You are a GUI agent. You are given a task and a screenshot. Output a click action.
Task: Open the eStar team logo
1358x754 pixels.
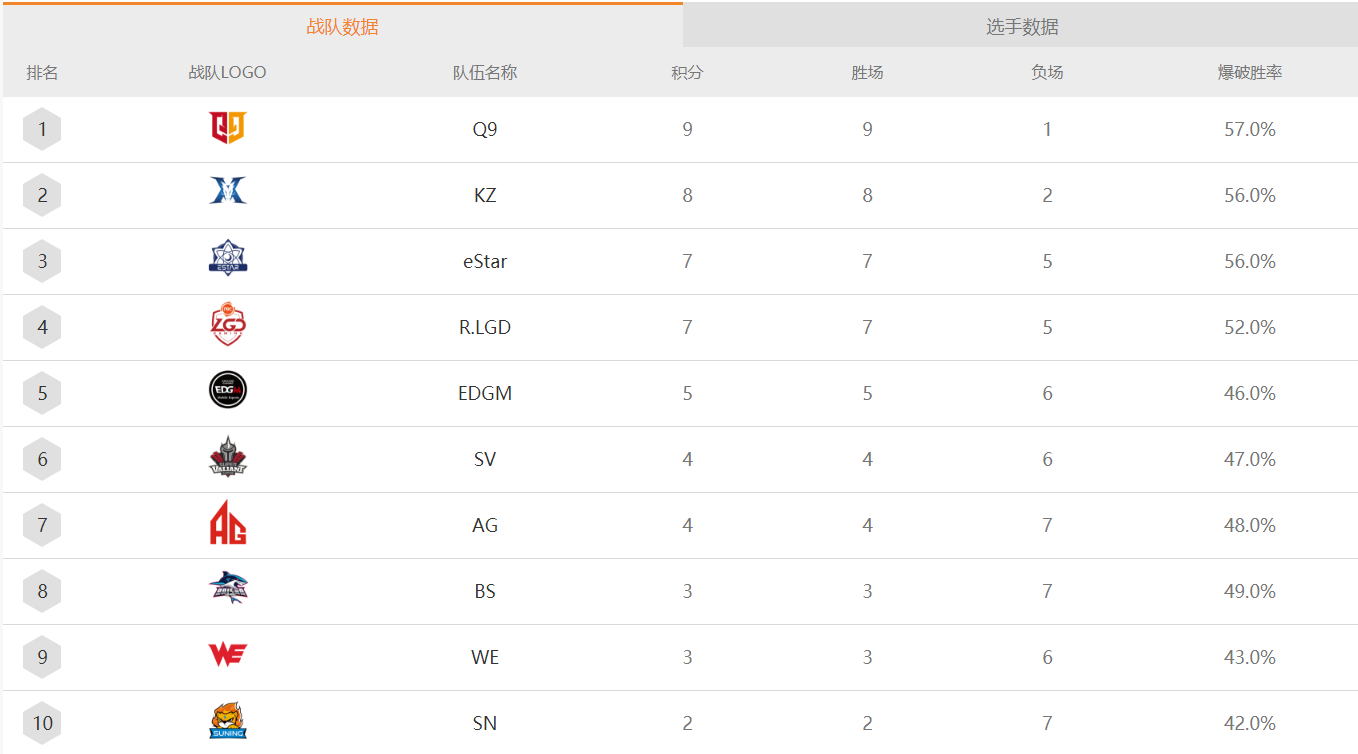227,259
